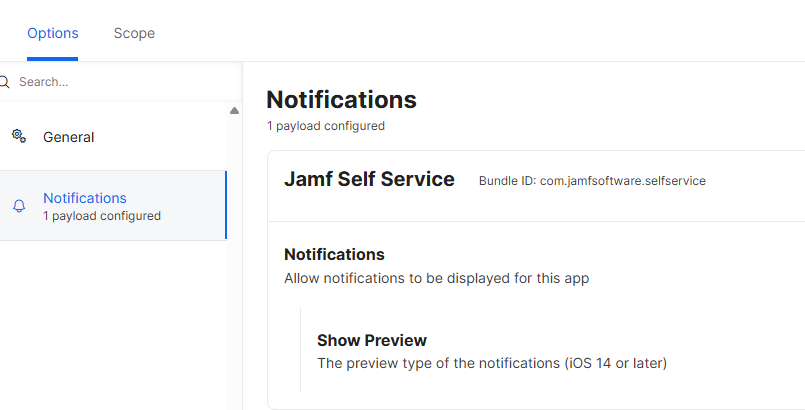
Task: Click the Notifications bell icon
Action: point(19,206)
